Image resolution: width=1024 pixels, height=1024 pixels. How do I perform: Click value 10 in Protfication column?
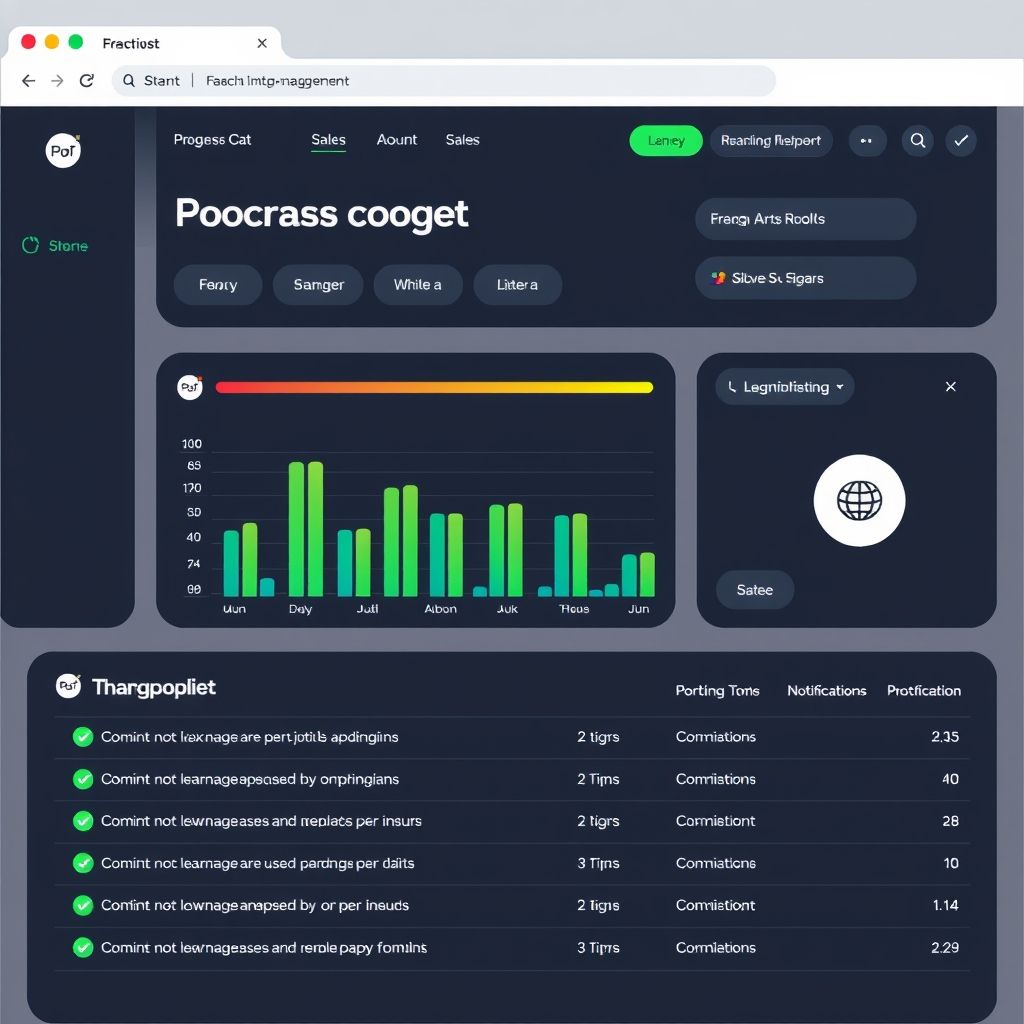pyautogui.click(x=951, y=863)
